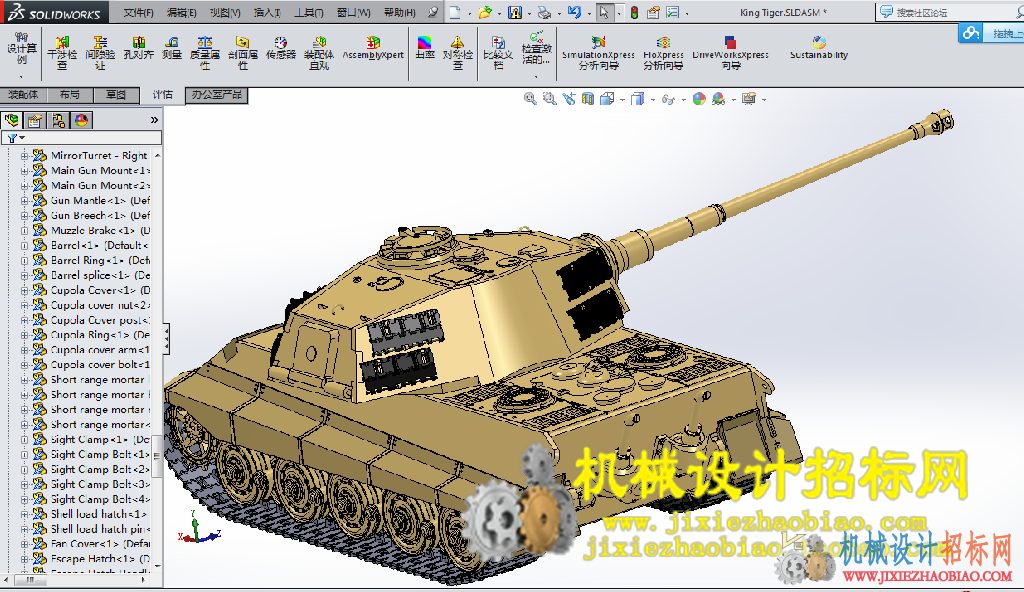The image size is (1024, 592).
Task: Click the blue cloud upload button
Action: (x=971, y=33)
